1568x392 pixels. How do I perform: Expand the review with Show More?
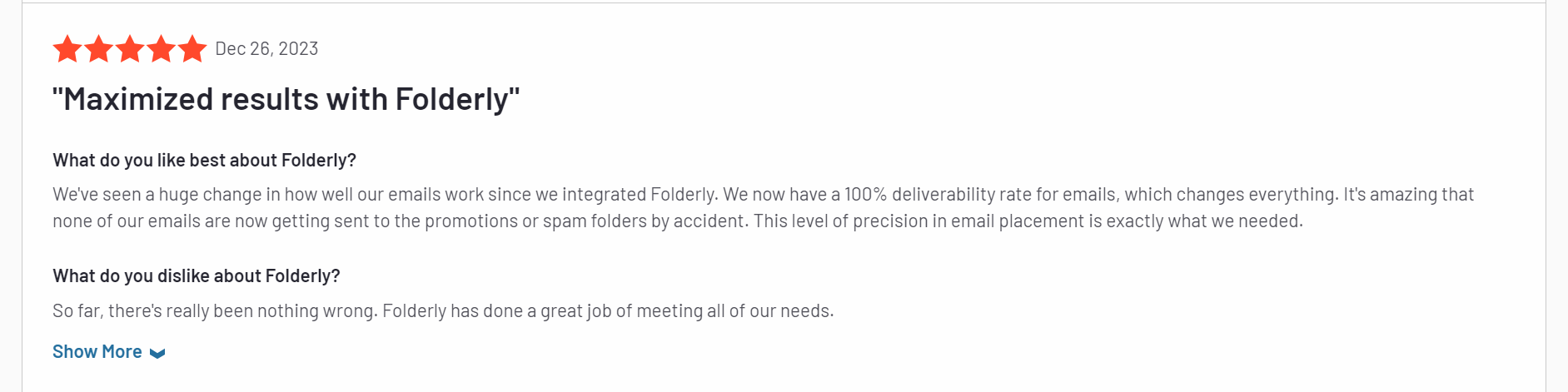tap(97, 352)
